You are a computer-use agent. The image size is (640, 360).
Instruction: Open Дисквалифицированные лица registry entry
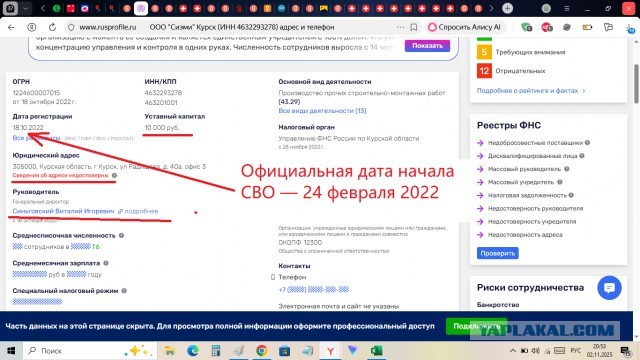(x=532, y=156)
